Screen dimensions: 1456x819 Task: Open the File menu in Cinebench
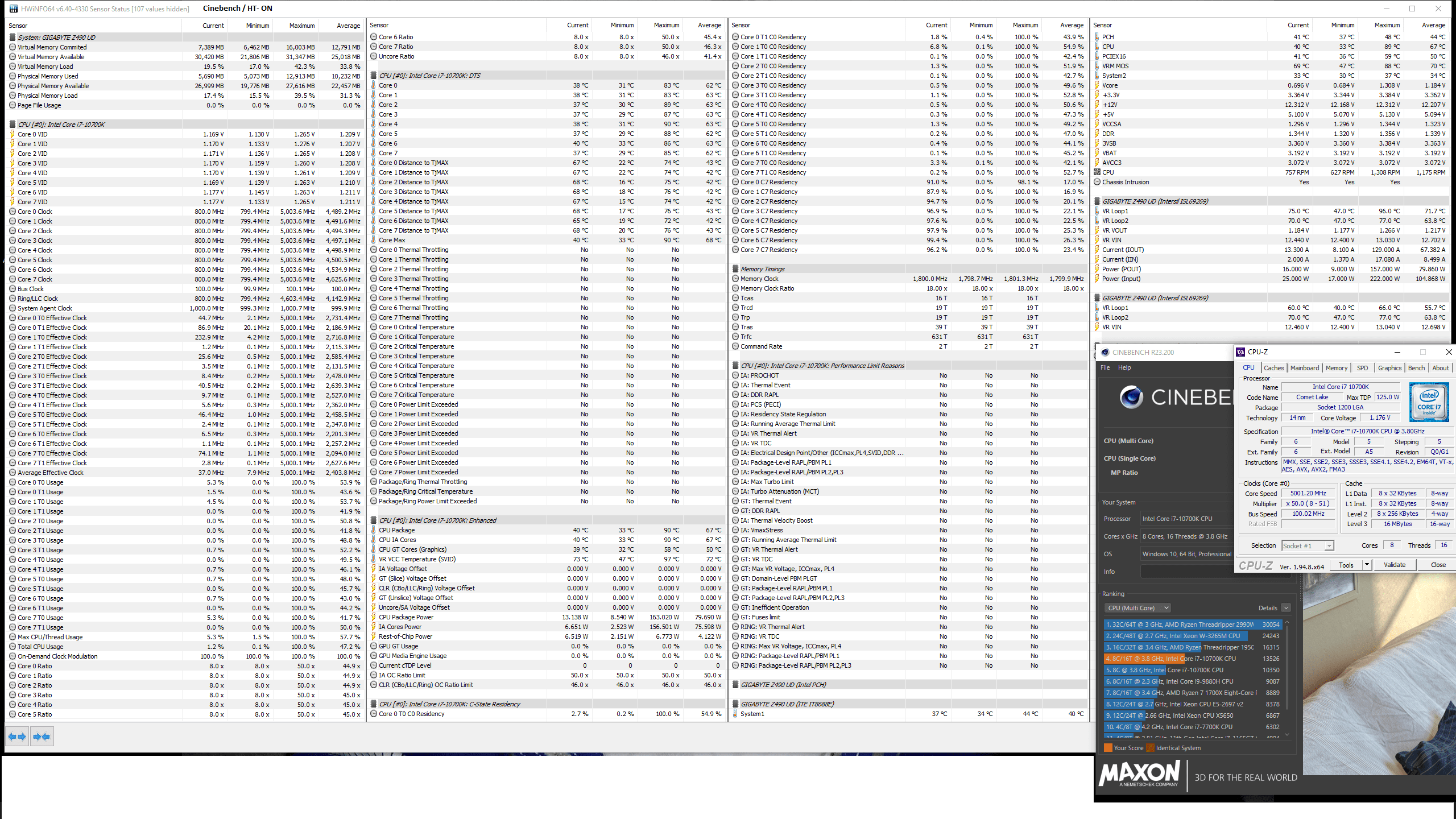point(1105,367)
